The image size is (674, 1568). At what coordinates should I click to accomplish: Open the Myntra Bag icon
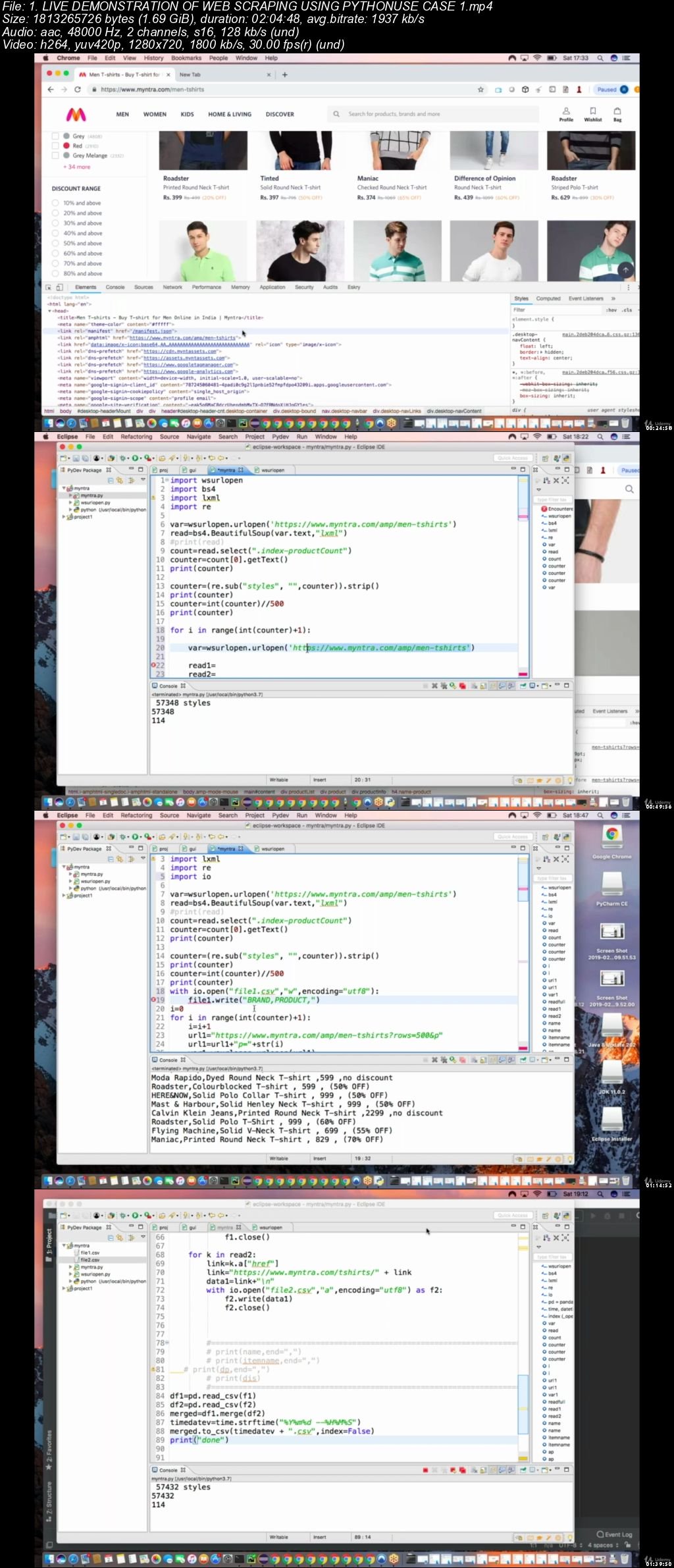617,114
